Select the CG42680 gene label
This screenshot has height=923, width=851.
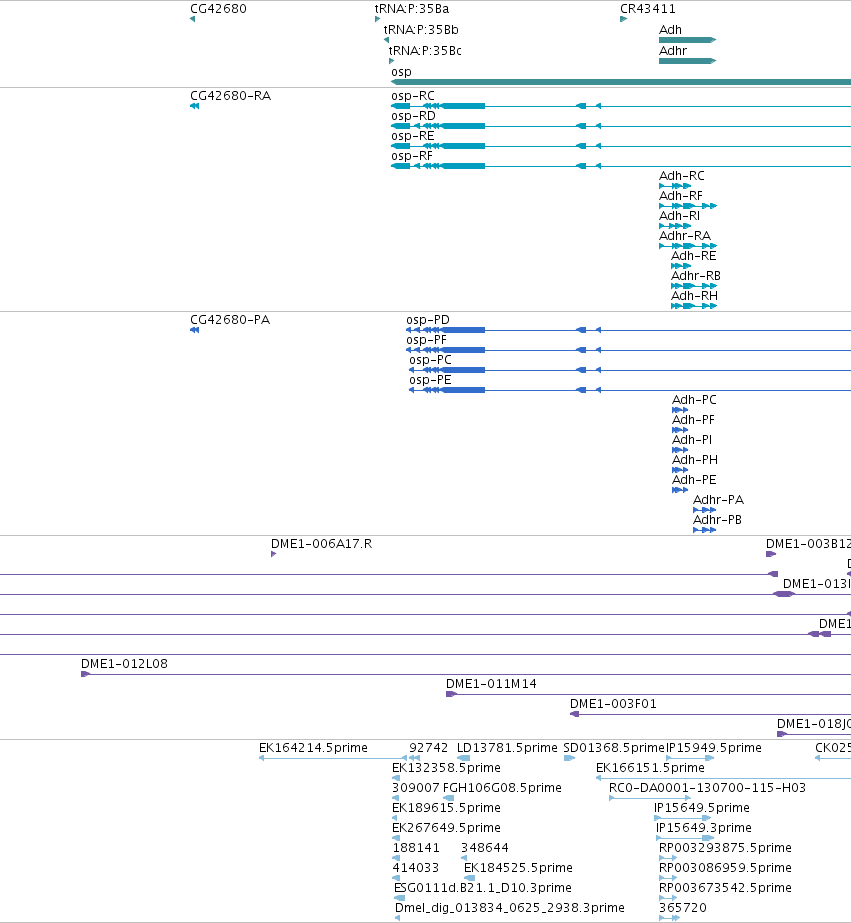tap(218, 9)
